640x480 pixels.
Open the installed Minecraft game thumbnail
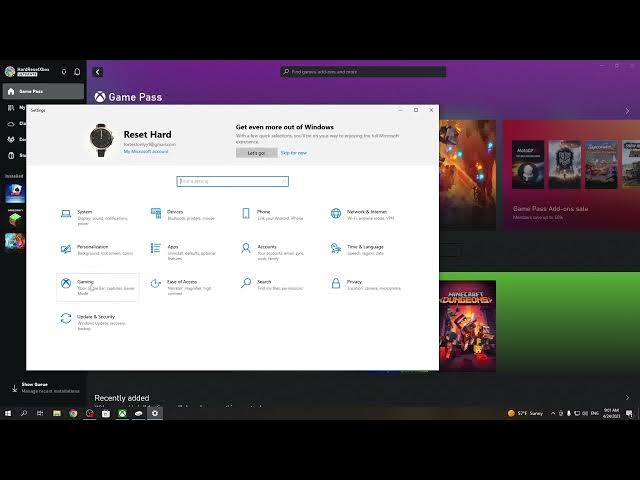click(x=15, y=220)
